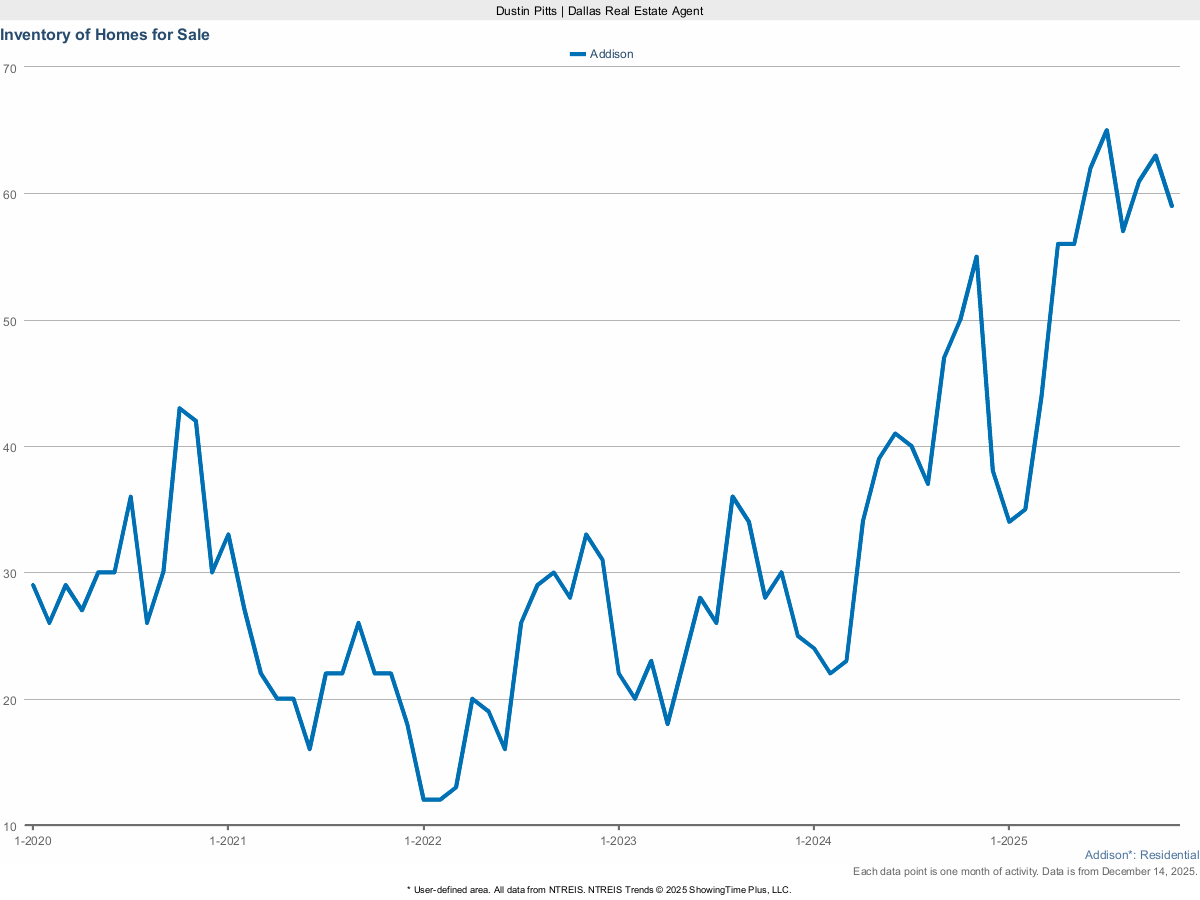1200x900 pixels.
Task: Click the lowest dip of the line near 1-2022
Action: coord(430,800)
